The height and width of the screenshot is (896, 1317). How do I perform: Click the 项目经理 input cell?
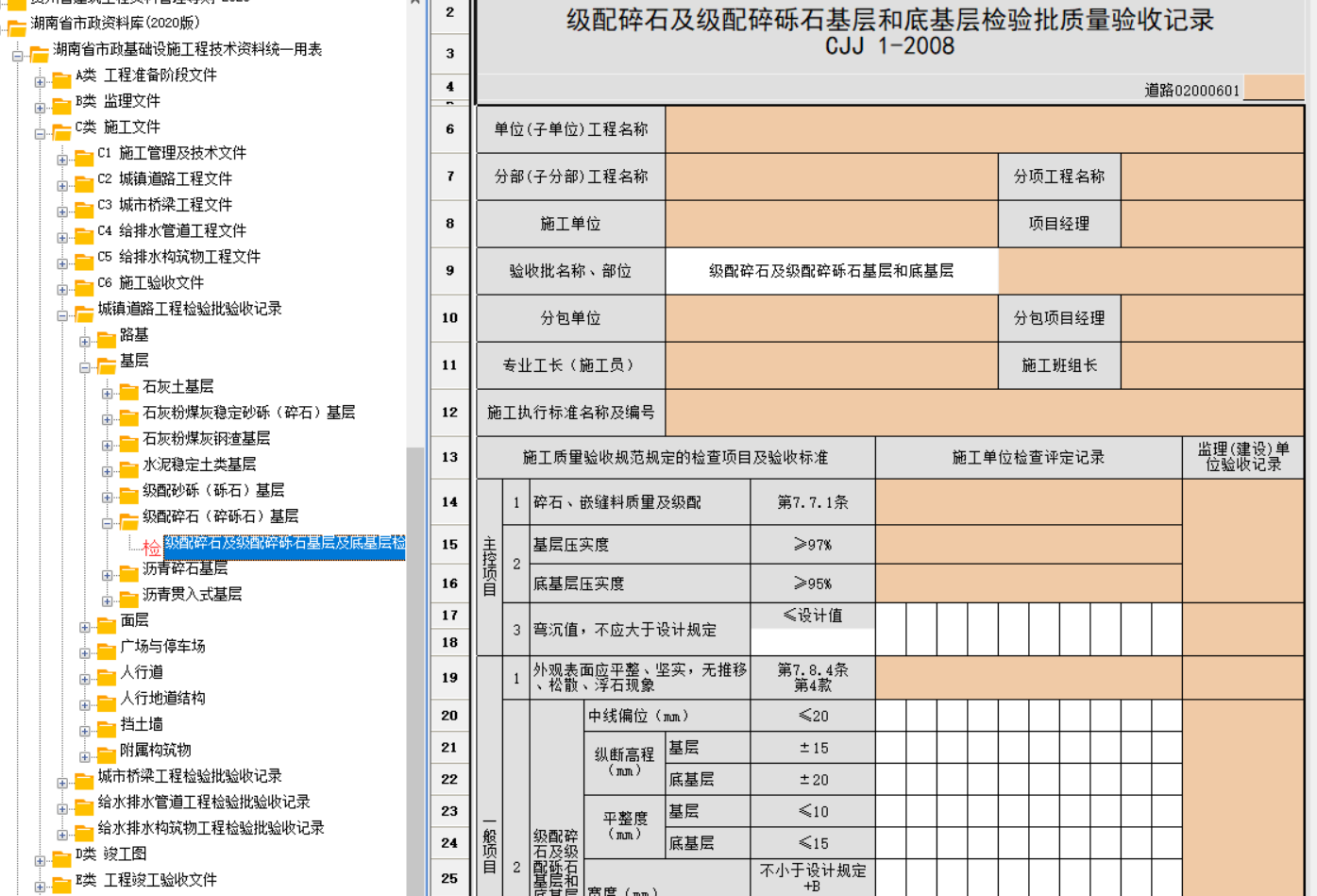coord(1212,224)
